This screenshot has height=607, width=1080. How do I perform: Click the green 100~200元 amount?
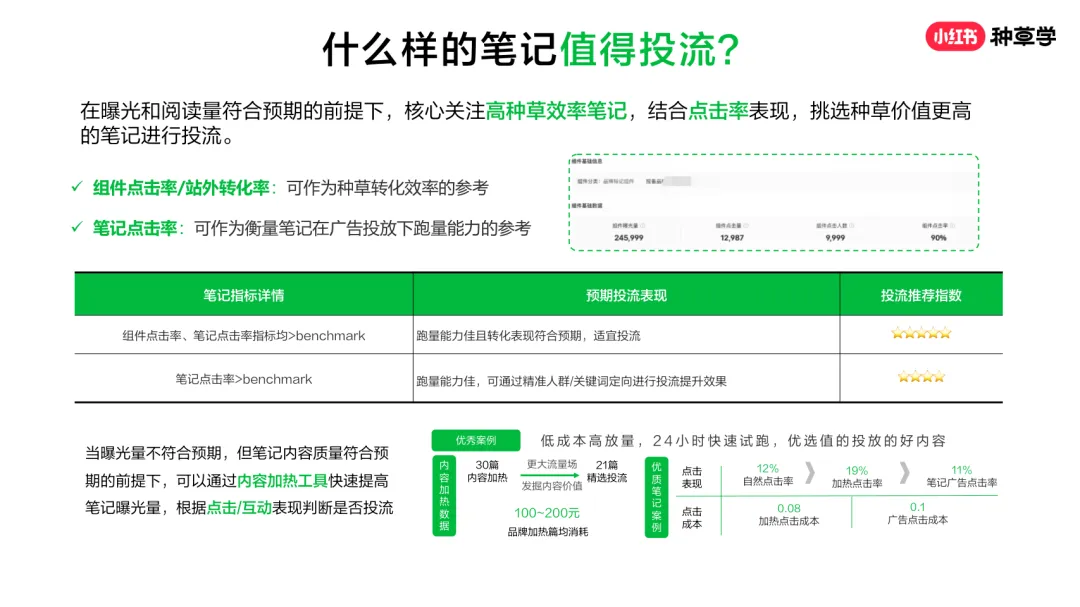point(547,513)
